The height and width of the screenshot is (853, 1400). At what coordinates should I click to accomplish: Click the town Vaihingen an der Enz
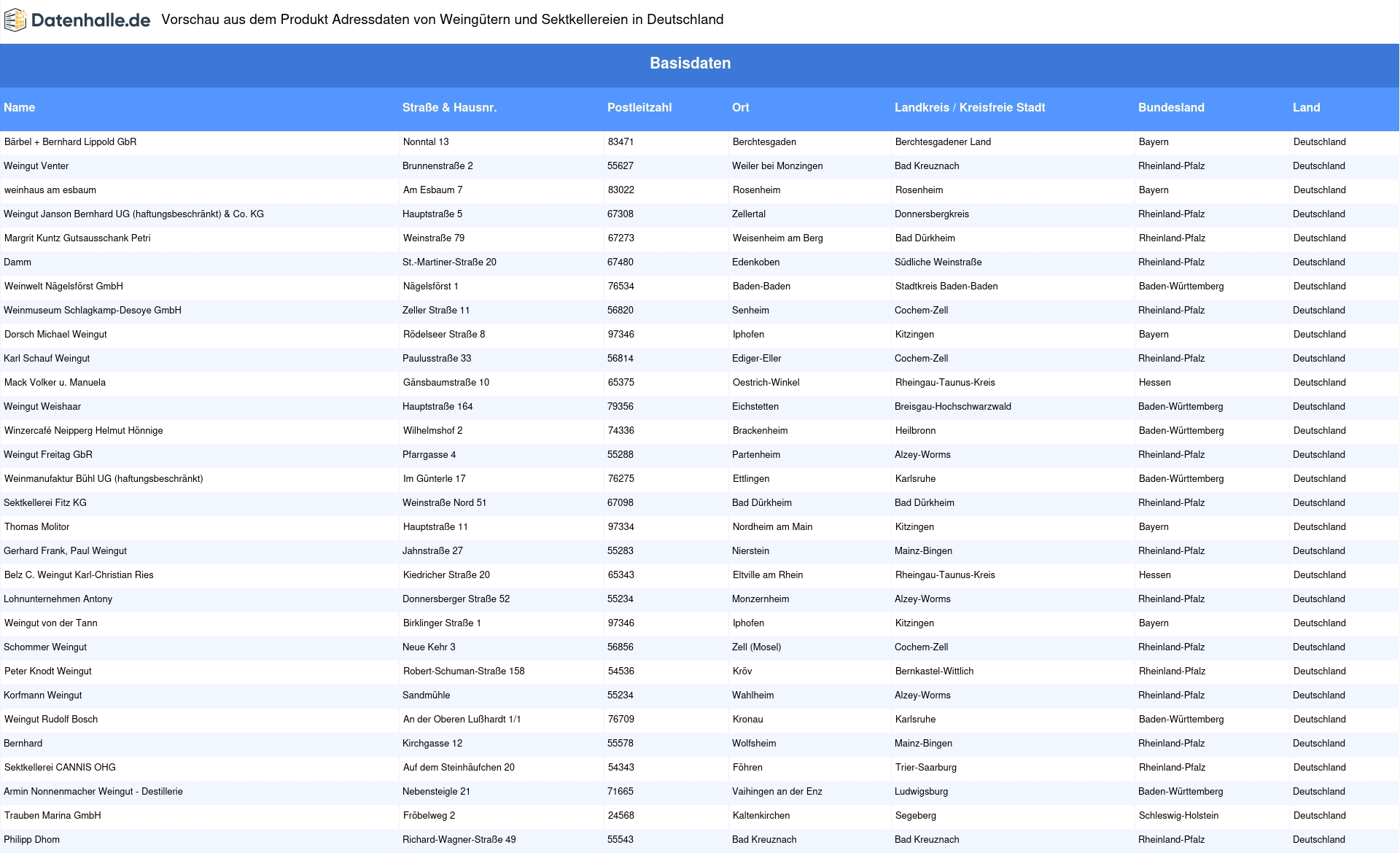click(777, 792)
